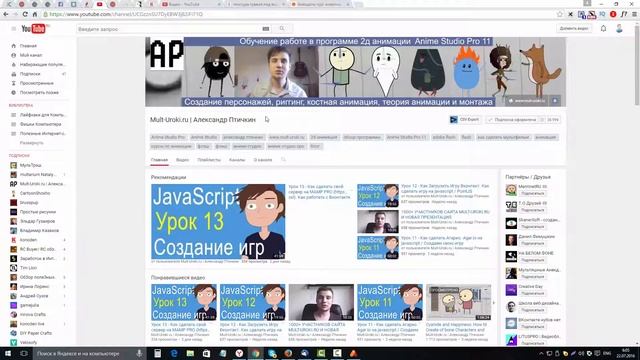Screen dimensions: 640x360
Task: Click the channel search magnifier next to О канале
Action: pos(283,160)
